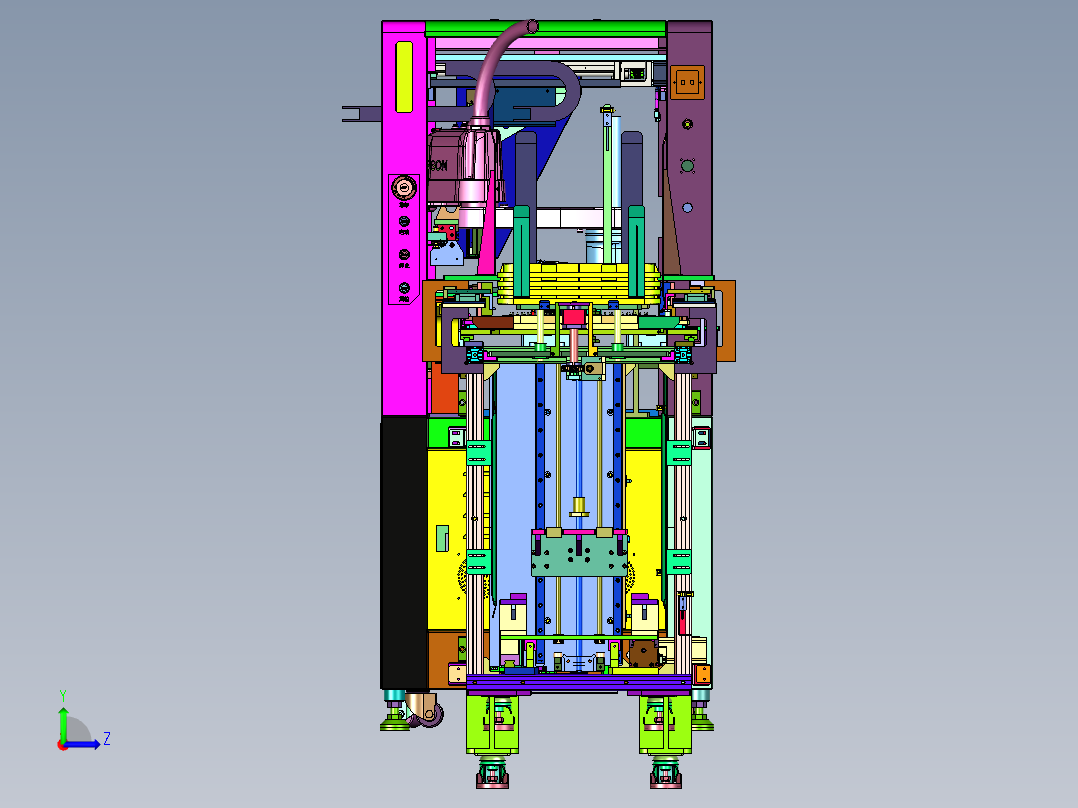Select the stack of yellow trays
Screen dimensions: 1078x808
click(x=579, y=283)
